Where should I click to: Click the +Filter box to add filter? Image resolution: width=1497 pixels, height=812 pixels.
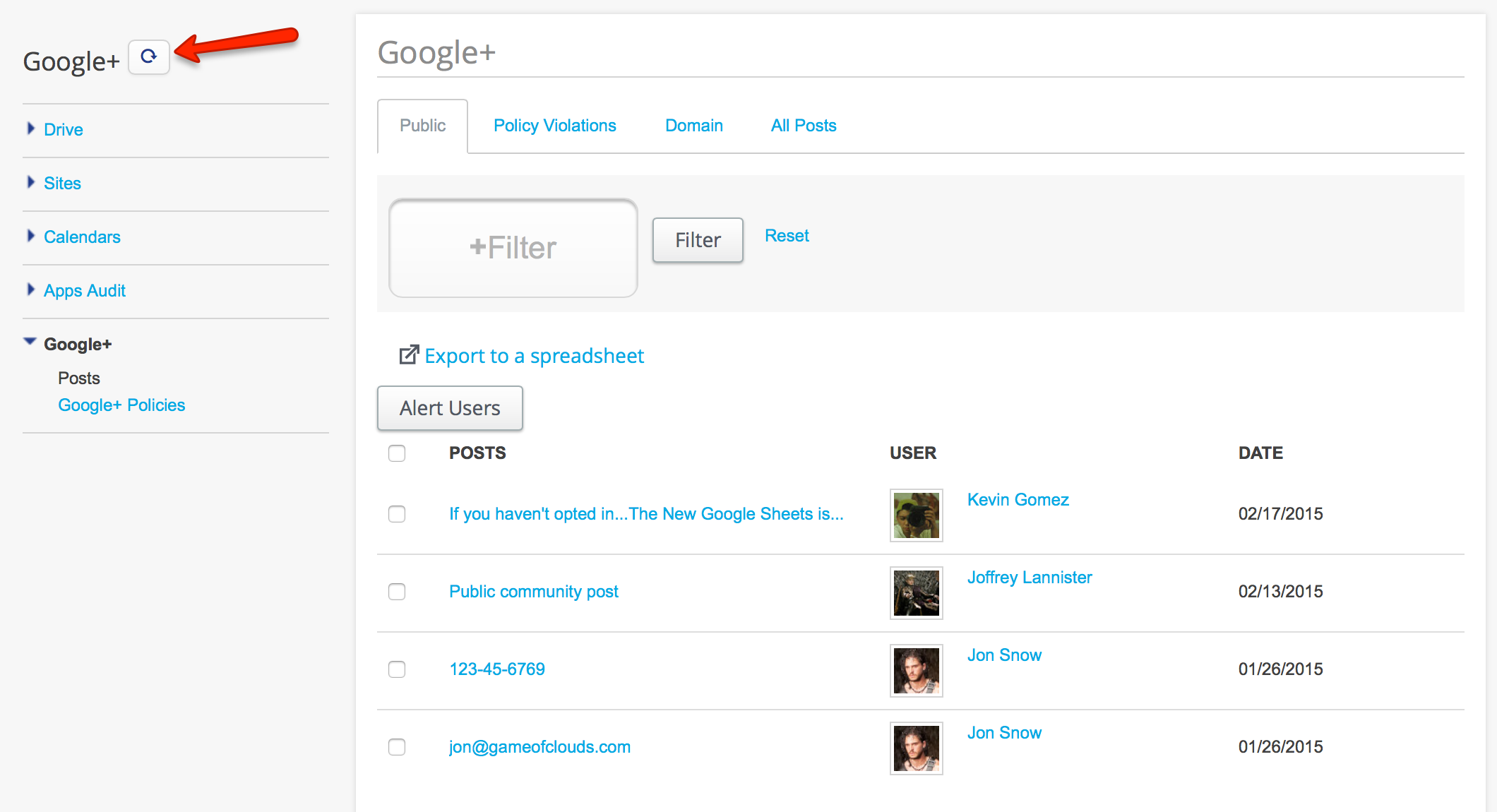point(513,248)
